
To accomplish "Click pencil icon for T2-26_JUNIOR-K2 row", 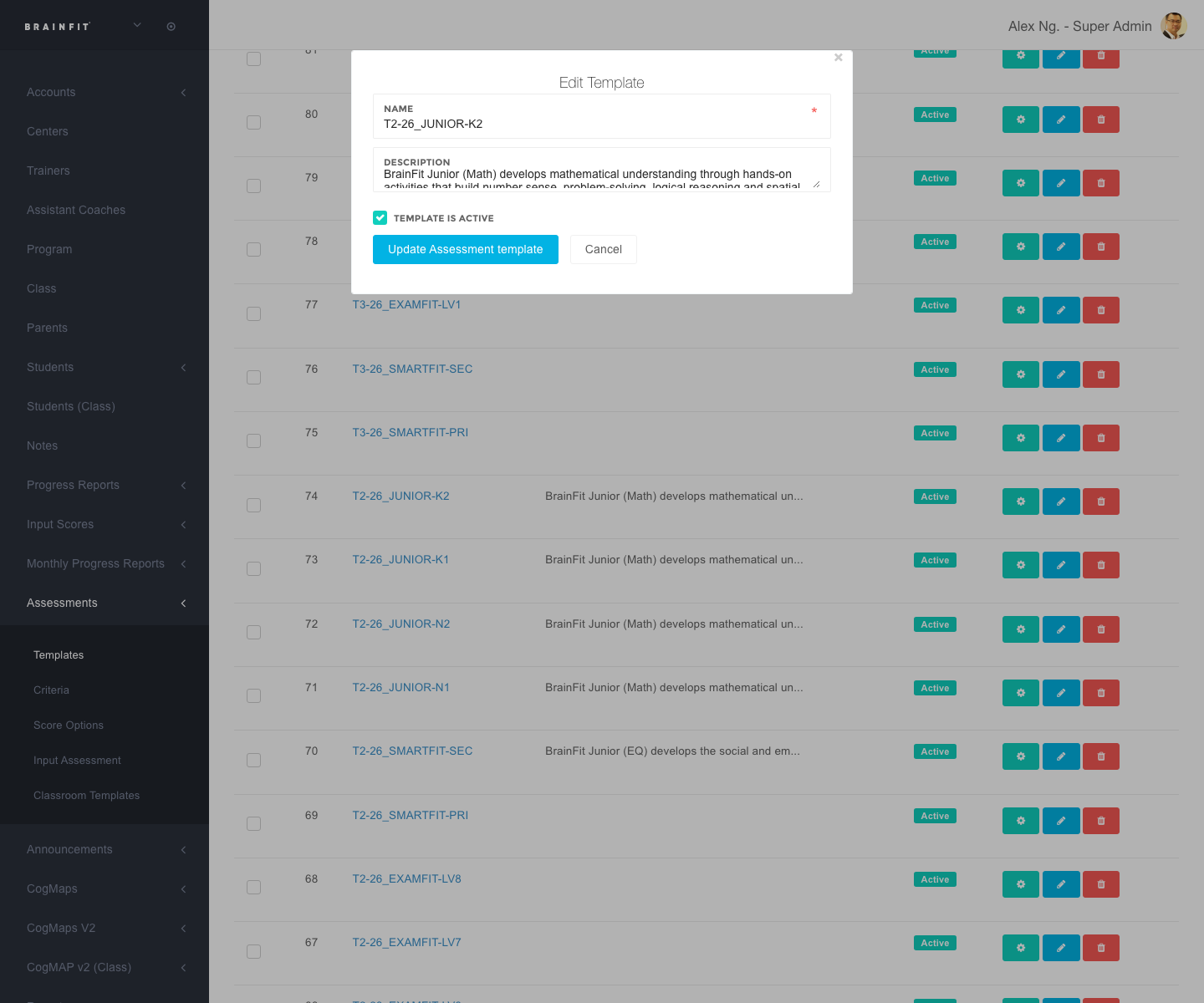I will [x=1061, y=501].
